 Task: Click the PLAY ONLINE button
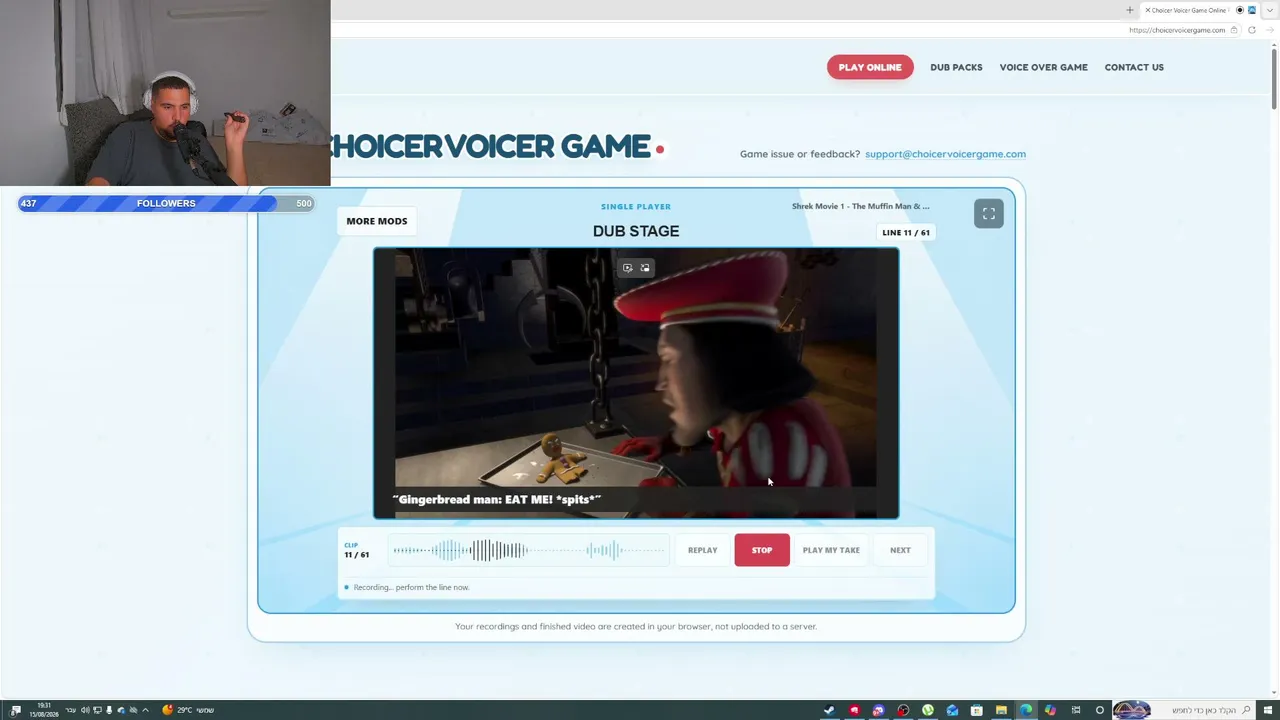click(870, 67)
